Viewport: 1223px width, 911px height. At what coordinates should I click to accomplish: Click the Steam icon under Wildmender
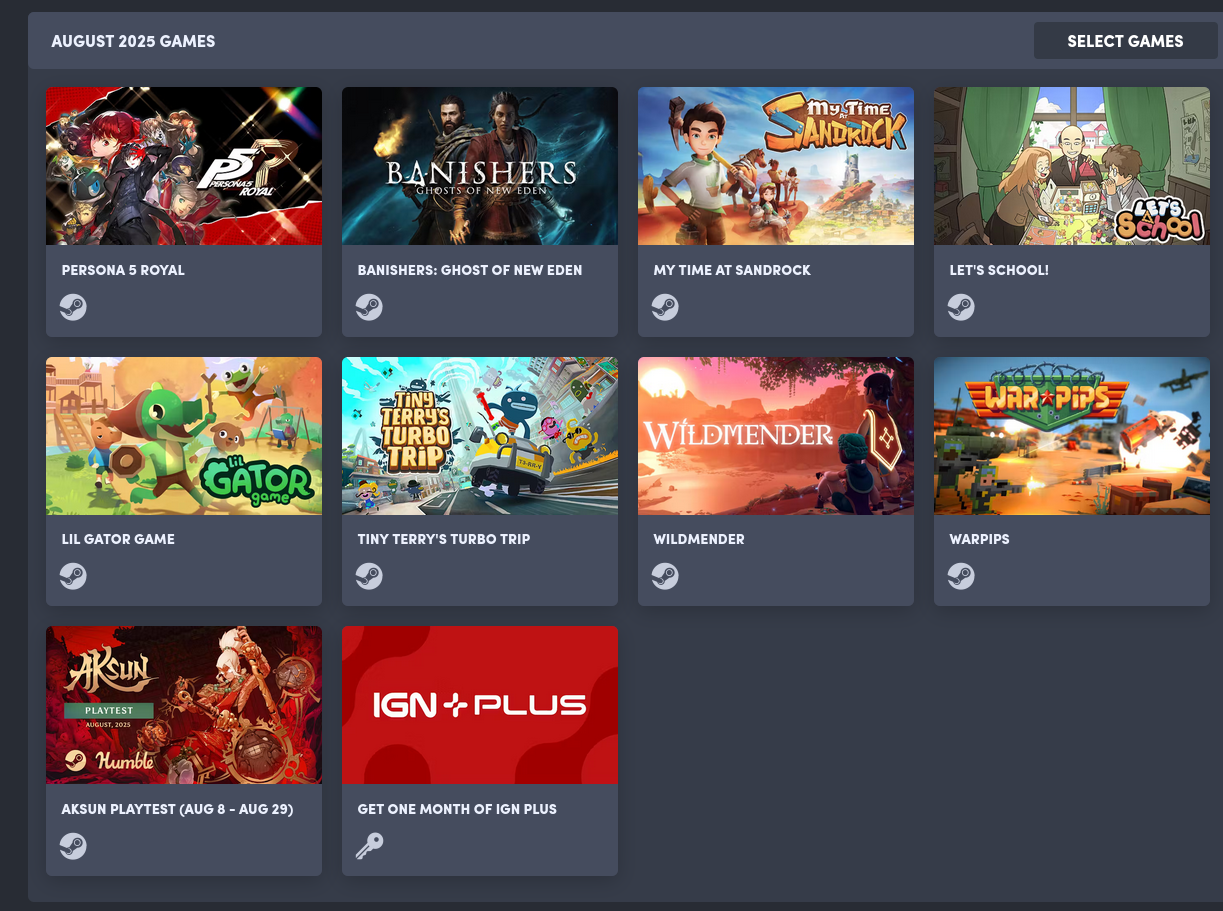coord(665,576)
